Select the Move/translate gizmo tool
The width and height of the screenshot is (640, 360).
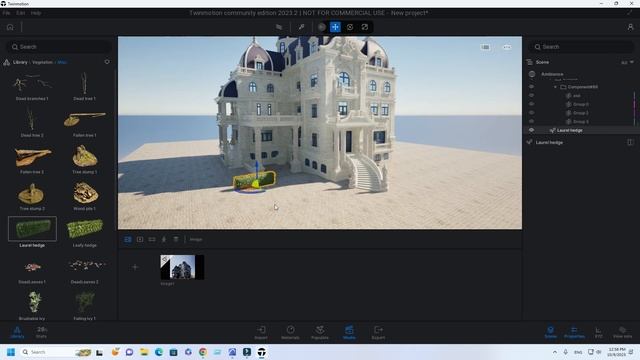pyautogui.click(x=335, y=27)
